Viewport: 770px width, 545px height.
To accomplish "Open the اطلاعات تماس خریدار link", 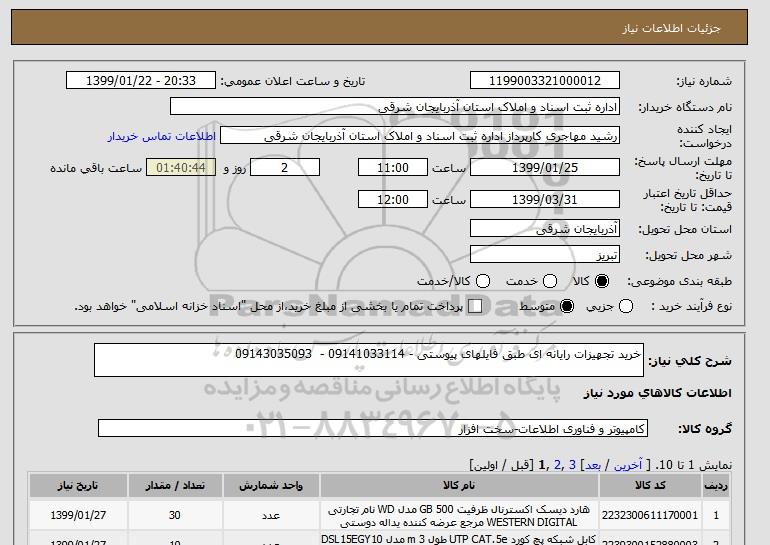I will [x=162, y=136].
